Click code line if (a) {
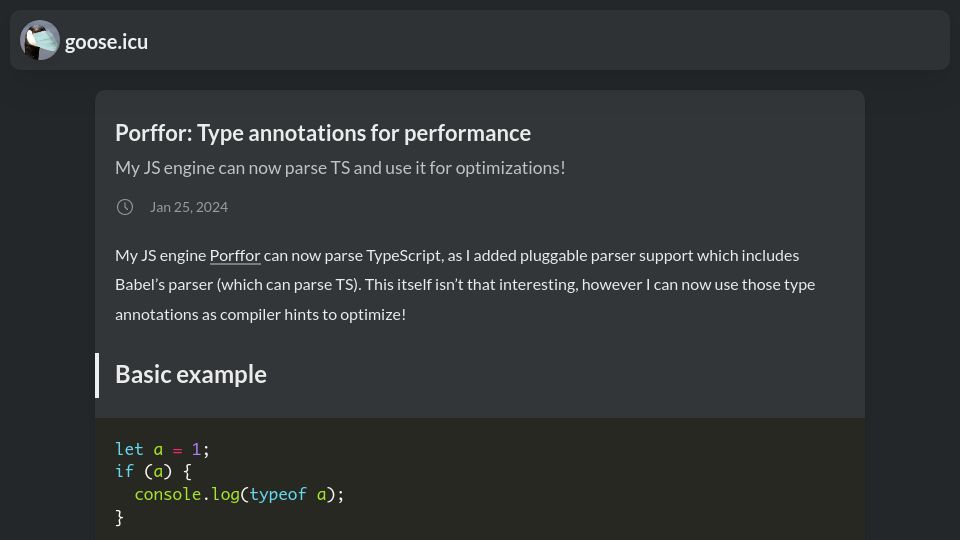Viewport: 960px width, 540px height. [x=153, y=471]
